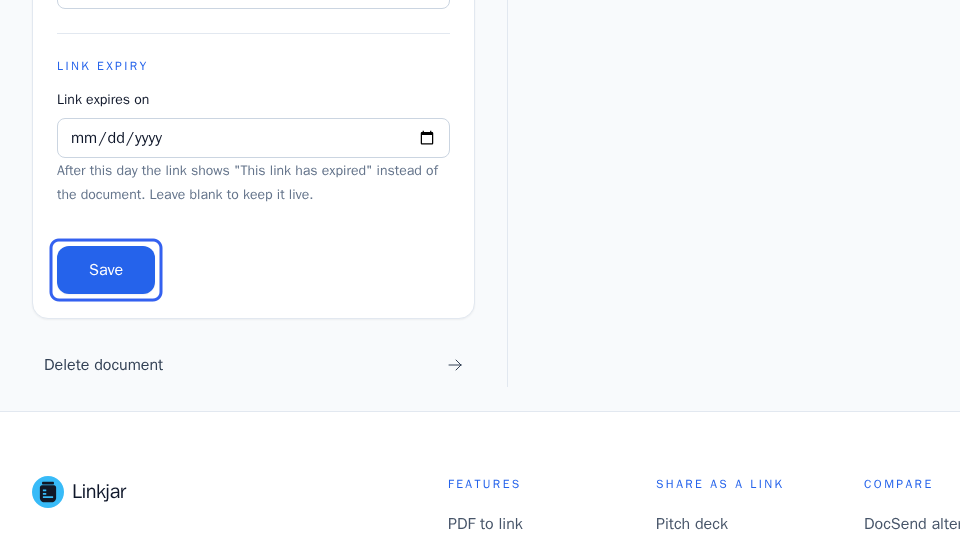The image size is (960, 540).
Task: Focus the Link expires on date field
Action: pyautogui.click(x=253, y=138)
